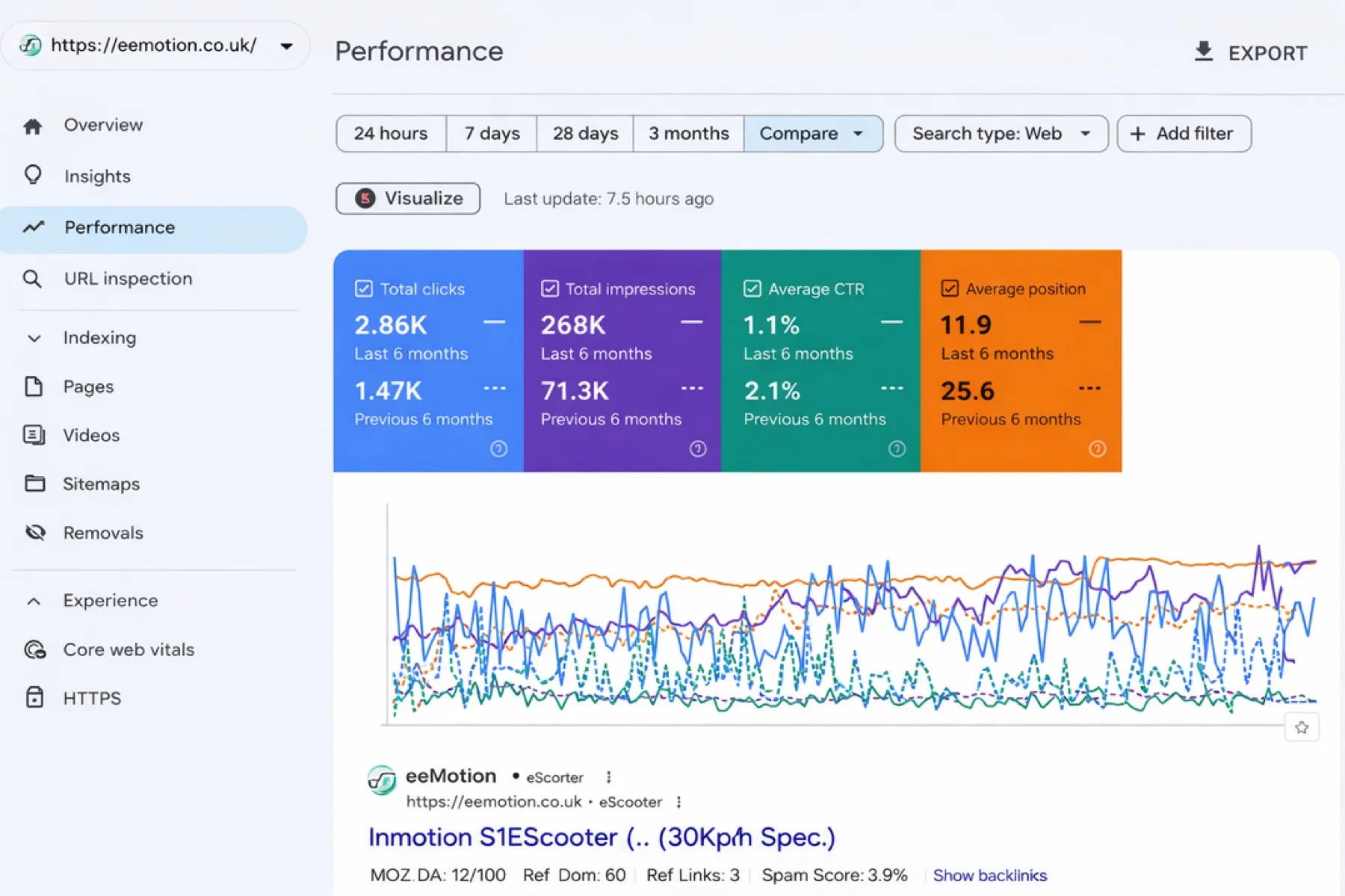The image size is (1345, 896).
Task: Click the 'Last update: 7.5 hours ago' text
Action: coord(608,199)
